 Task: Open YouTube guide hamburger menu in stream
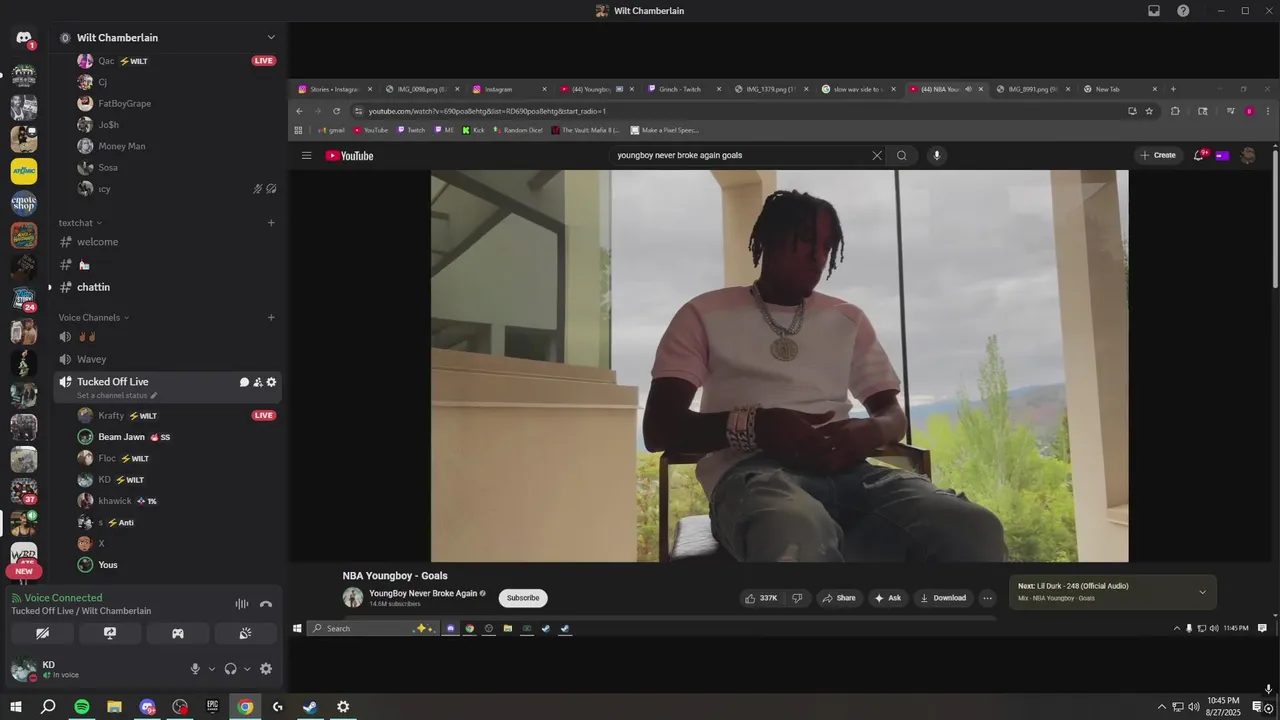pos(307,156)
